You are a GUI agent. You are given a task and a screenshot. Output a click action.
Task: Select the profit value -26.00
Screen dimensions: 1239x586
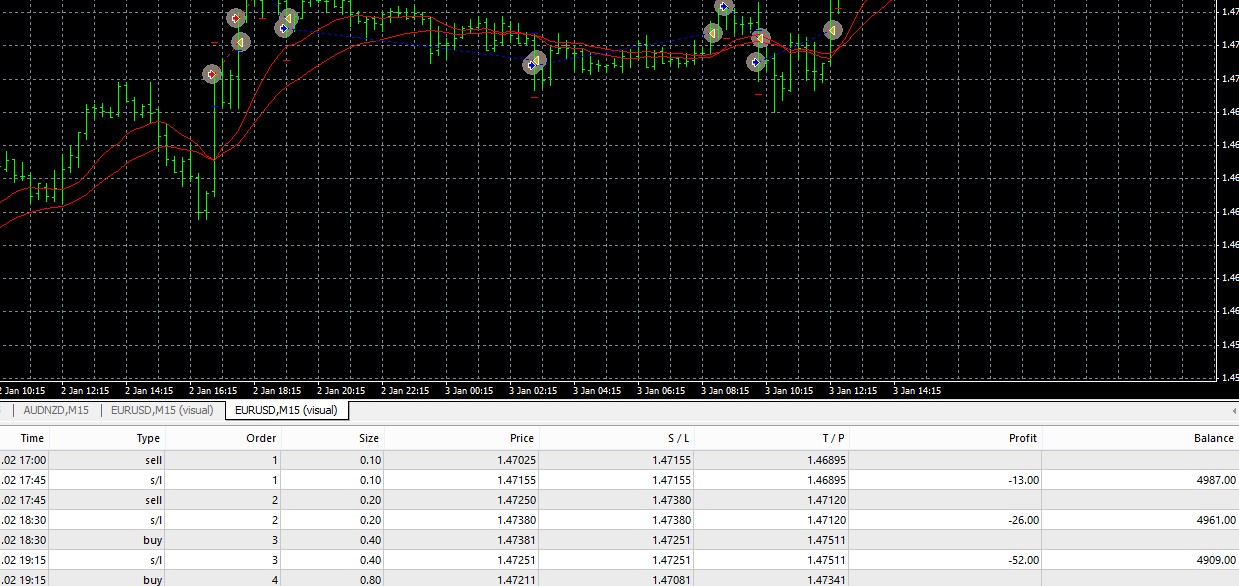[x=1022, y=520]
